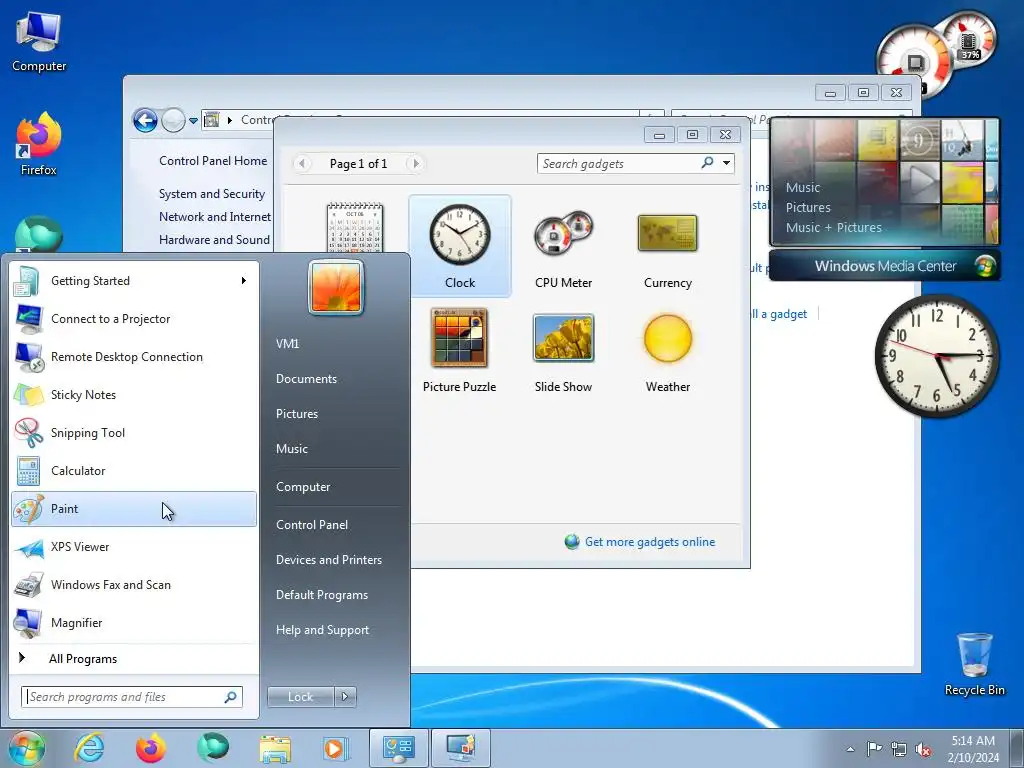Open Windows Media Player on taskbar
Image resolution: width=1024 pixels, height=768 pixels.
click(336, 748)
